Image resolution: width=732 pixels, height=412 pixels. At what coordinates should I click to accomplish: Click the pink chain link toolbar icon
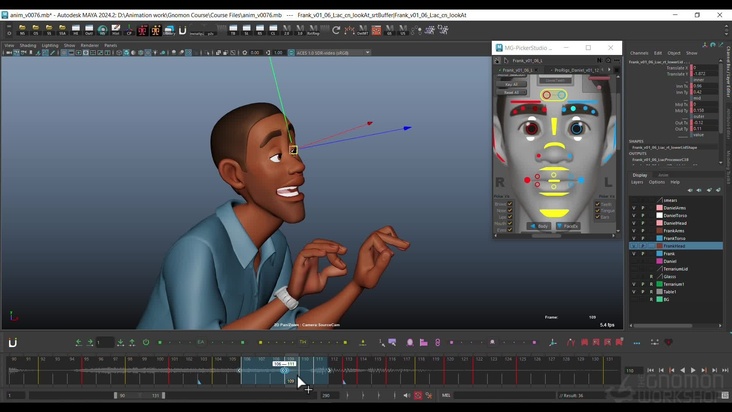[x=437, y=342]
